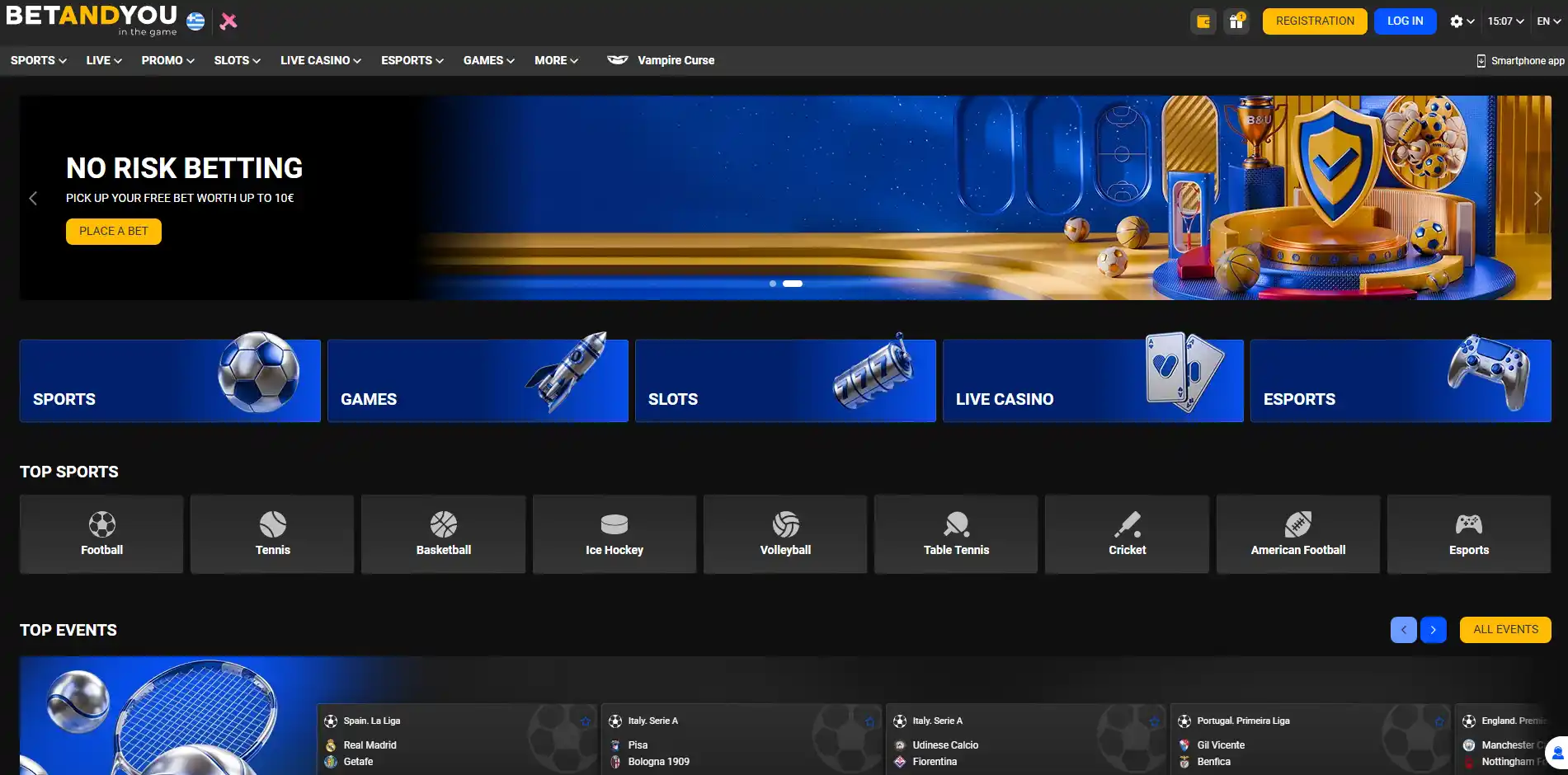Click the NO RISK BETTING banner heading

click(185, 168)
